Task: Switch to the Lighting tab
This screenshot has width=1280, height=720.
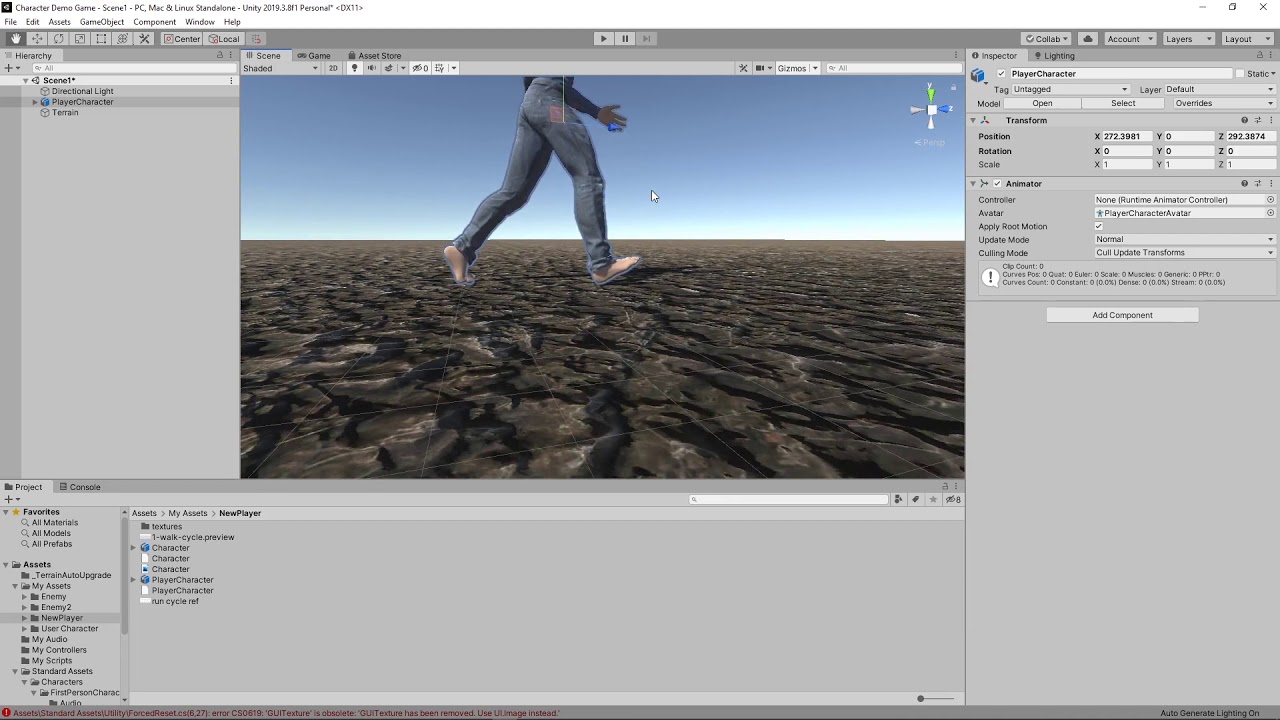Action: tap(1054, 56)
